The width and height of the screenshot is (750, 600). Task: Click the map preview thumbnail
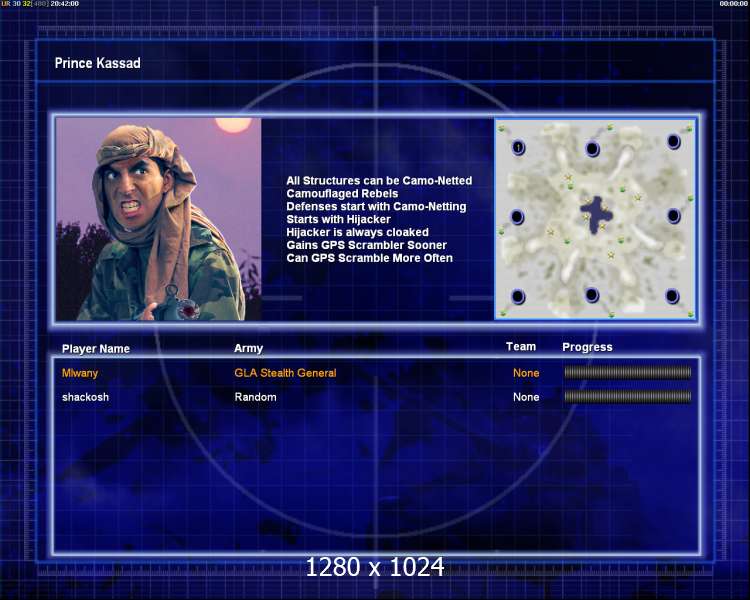point(595,219)
